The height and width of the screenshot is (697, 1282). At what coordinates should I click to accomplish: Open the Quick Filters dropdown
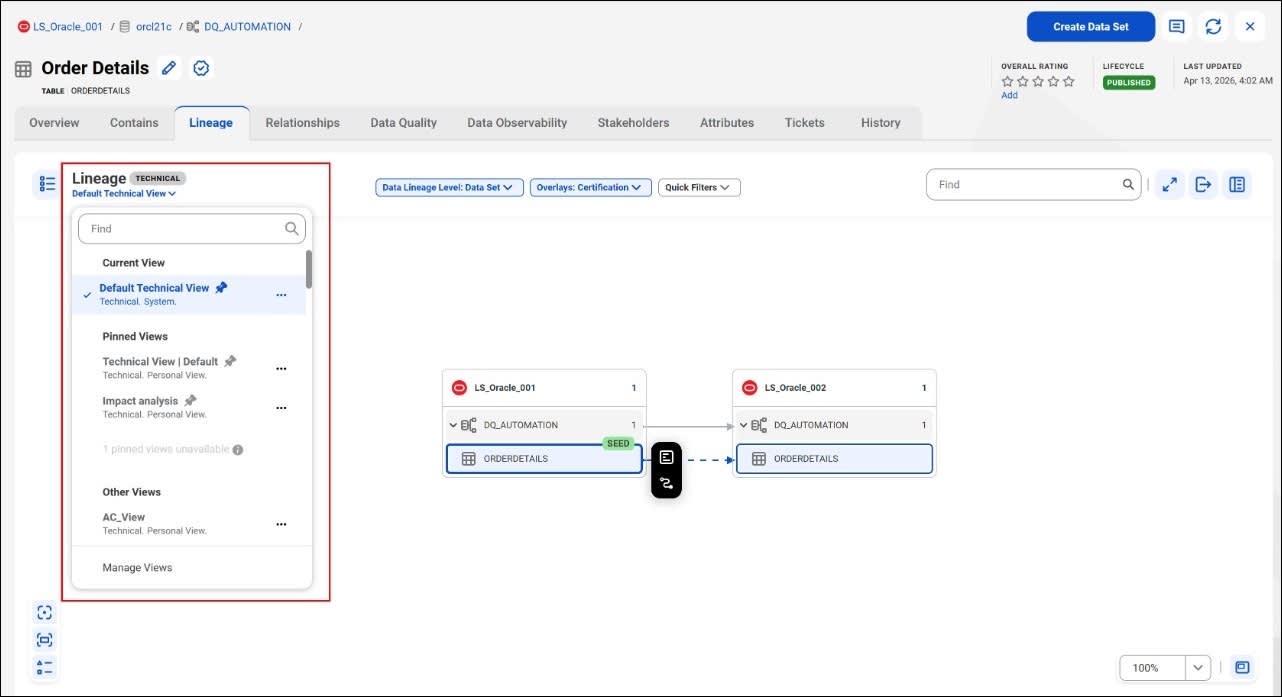pyautogui.click(x=699, y=187)
